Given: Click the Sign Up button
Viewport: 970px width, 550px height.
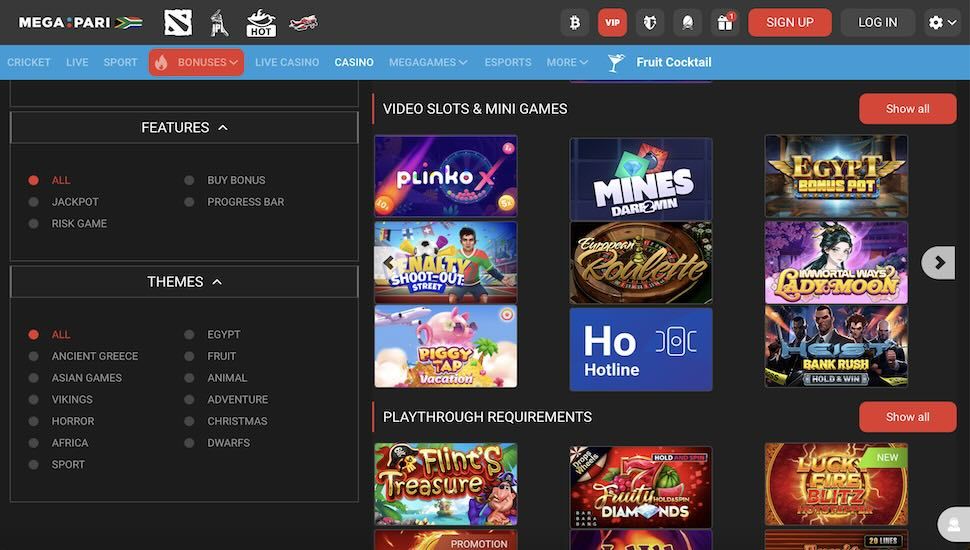Looking at the screenshot, I should click(x=790, y=22).
